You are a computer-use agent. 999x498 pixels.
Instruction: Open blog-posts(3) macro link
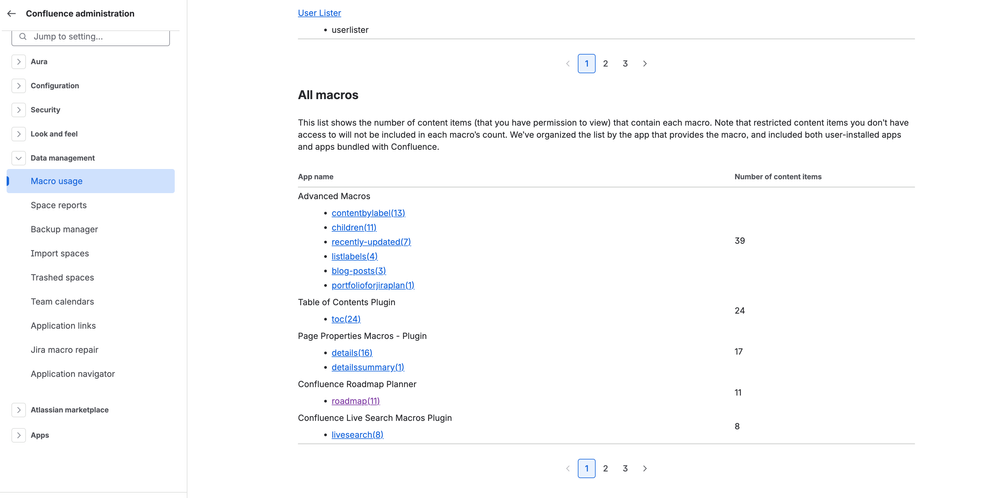point(359,271)
